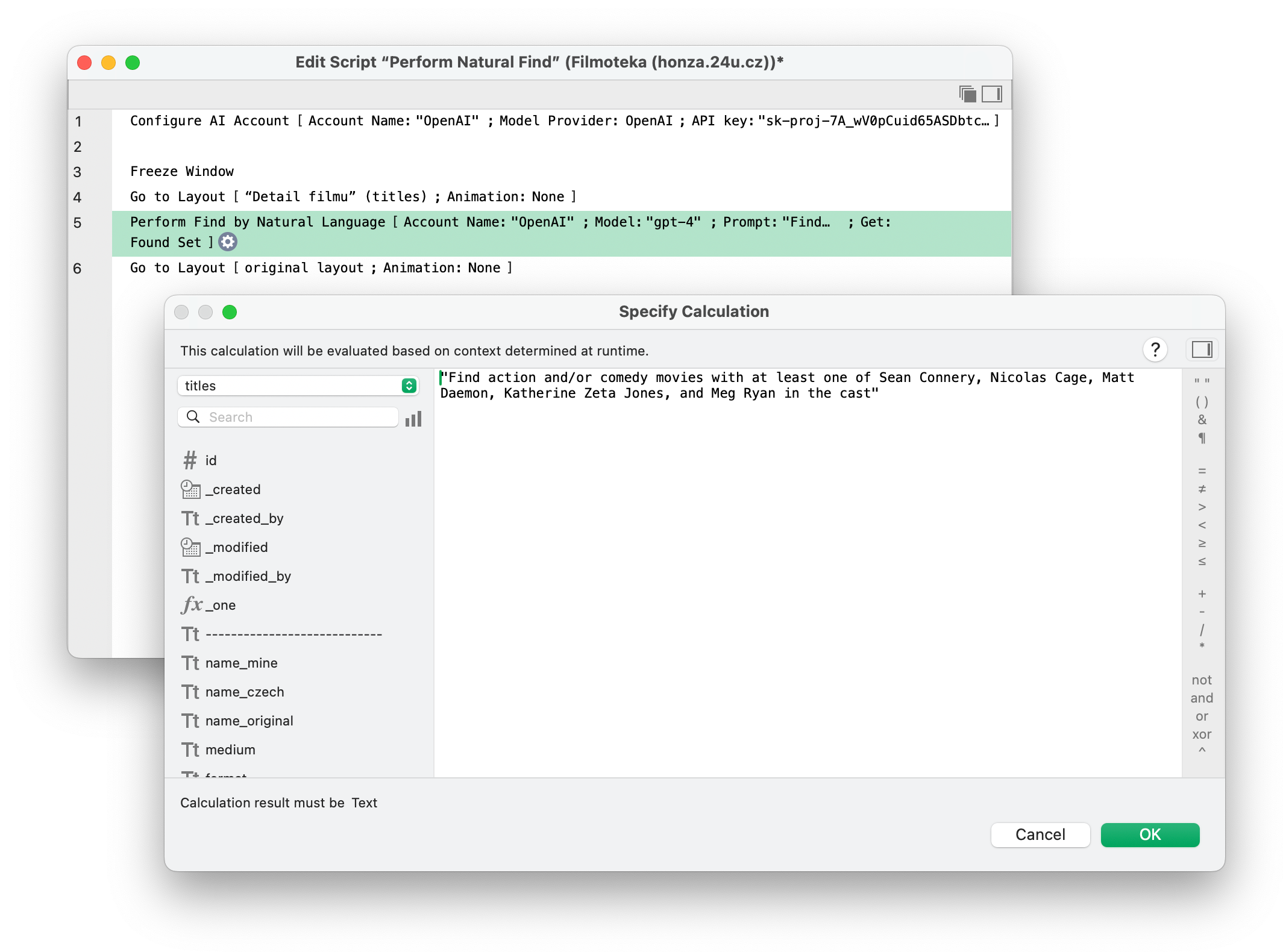
Task: Insert the parentheses operator
Action: click(1202, 401)
